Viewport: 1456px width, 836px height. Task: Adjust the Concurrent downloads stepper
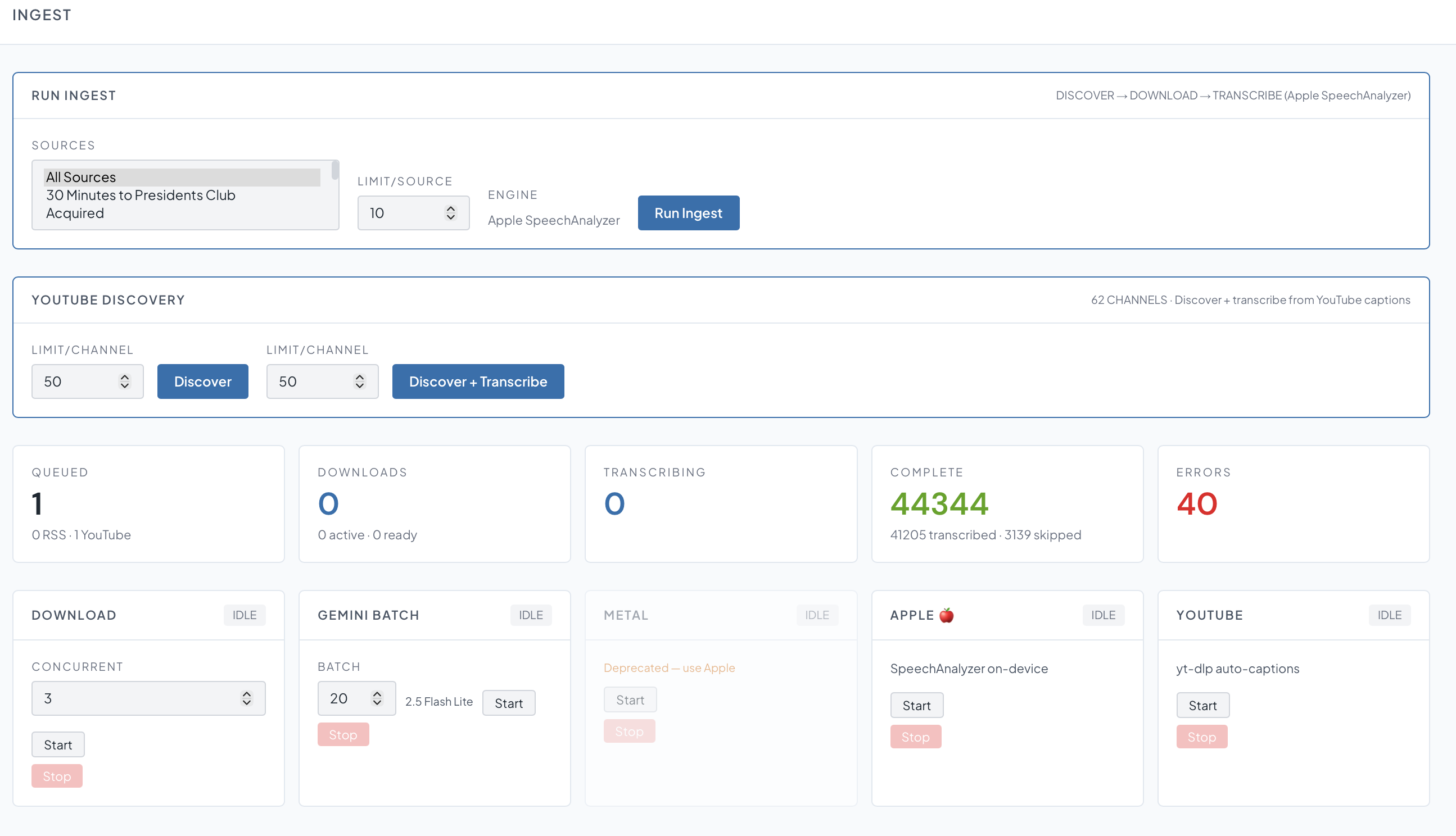coord(246,698)
